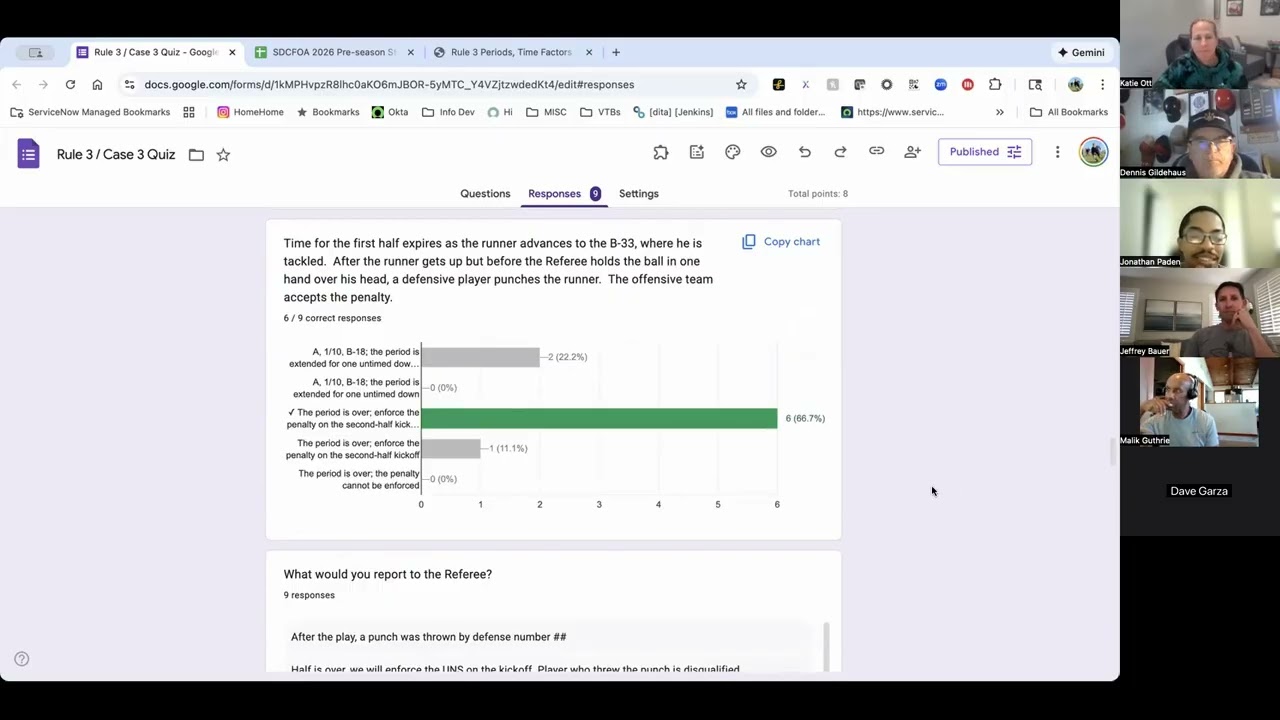Open the help question mark icon

click(x=21, y=659)
